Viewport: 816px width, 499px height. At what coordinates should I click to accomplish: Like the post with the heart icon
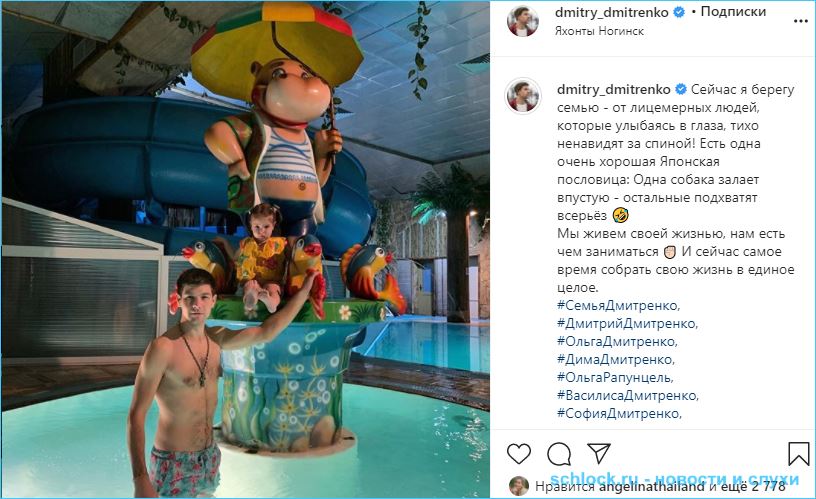(519, 454)
